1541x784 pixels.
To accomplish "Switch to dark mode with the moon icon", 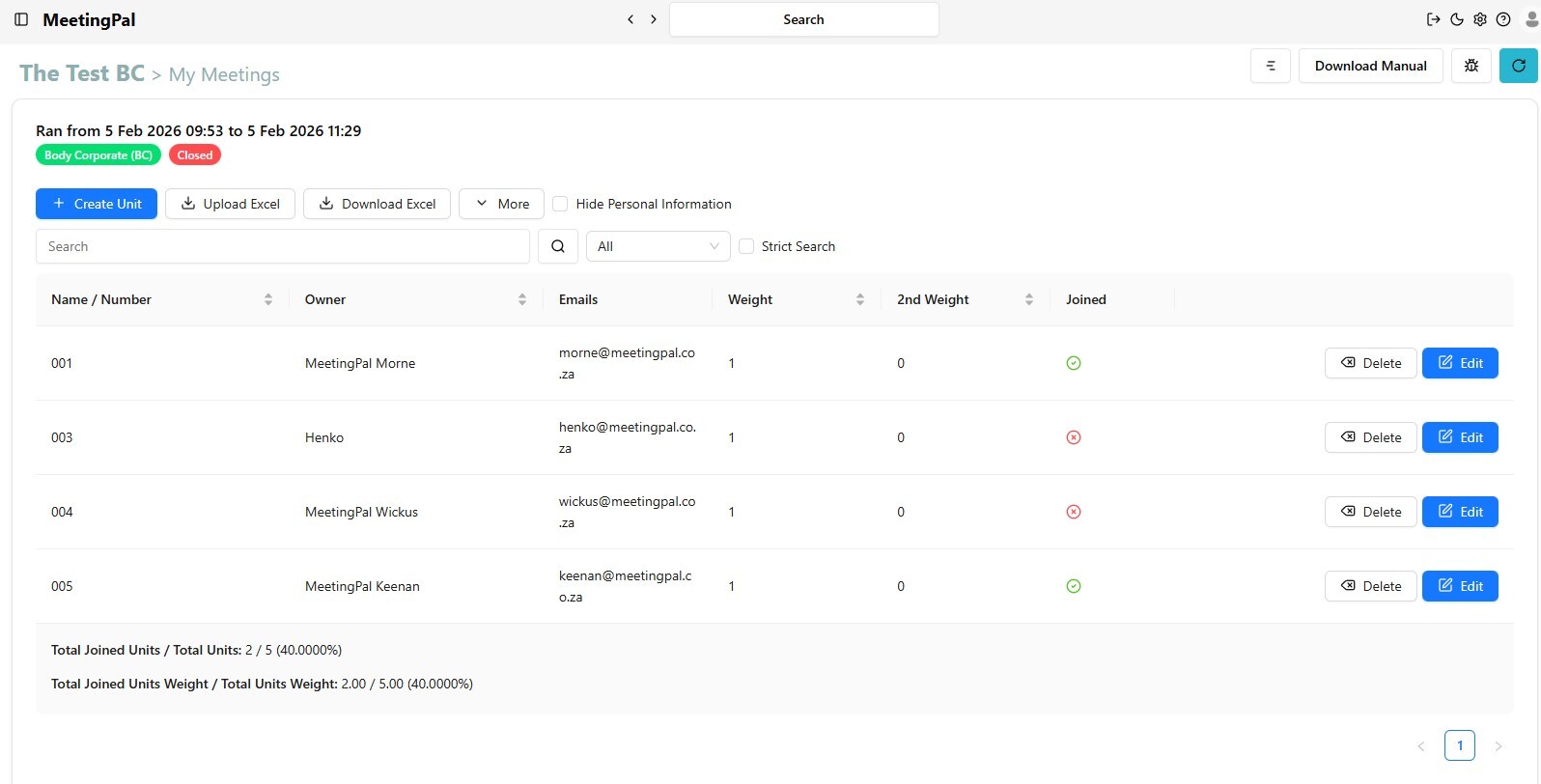I will point(1457,19).
